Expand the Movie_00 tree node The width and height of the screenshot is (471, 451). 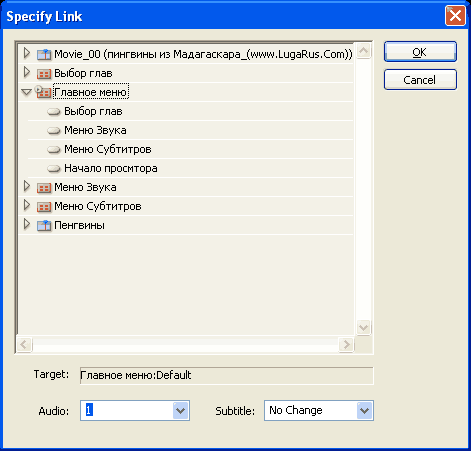[27, 53]
